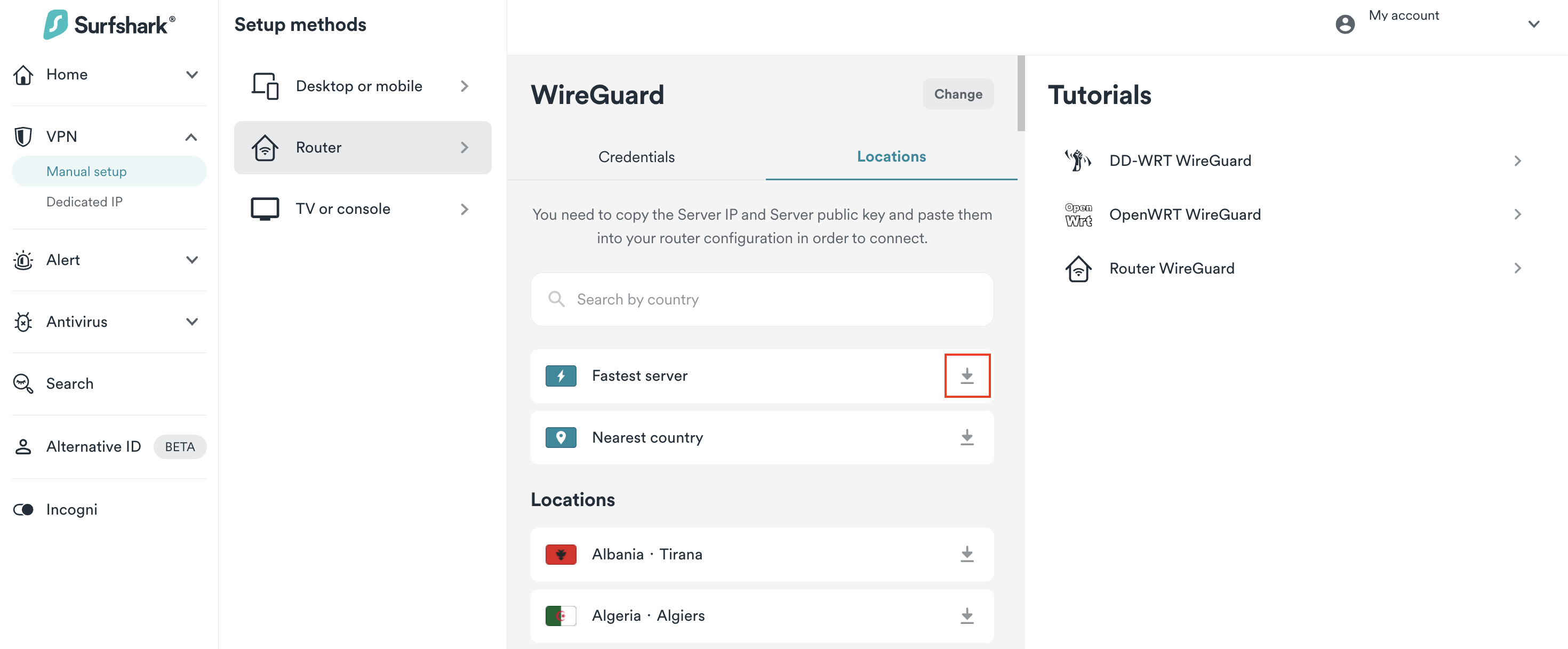This screenshot has width=1568, height=649.
Task: Expand the Antivirus section chevron
Action: pyautogui.click(x=192, y=322)
